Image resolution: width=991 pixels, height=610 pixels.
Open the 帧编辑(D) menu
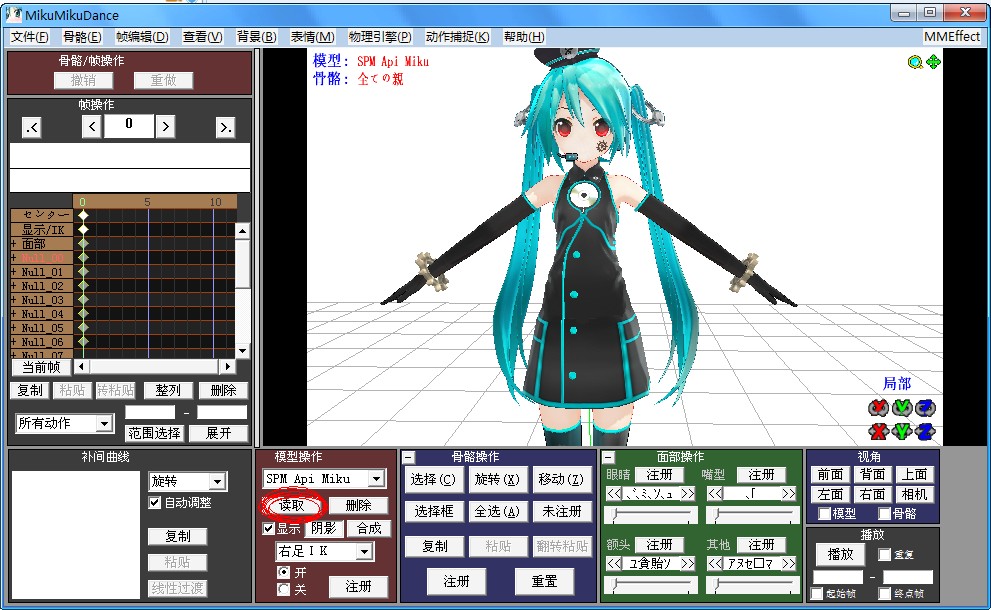[142, 37]
